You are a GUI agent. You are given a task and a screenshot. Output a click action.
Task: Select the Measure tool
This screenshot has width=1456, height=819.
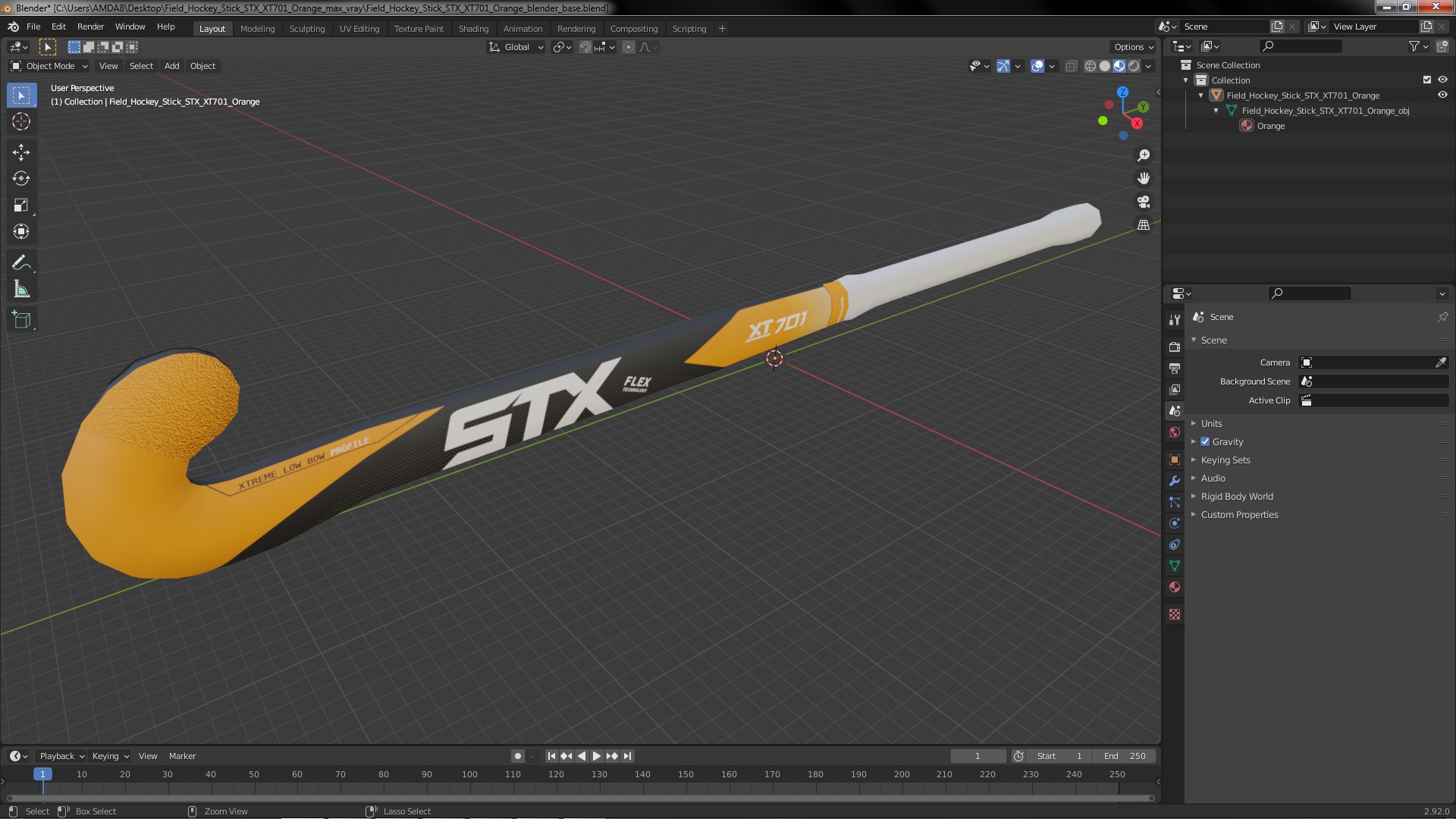click(x=21, y=290)
